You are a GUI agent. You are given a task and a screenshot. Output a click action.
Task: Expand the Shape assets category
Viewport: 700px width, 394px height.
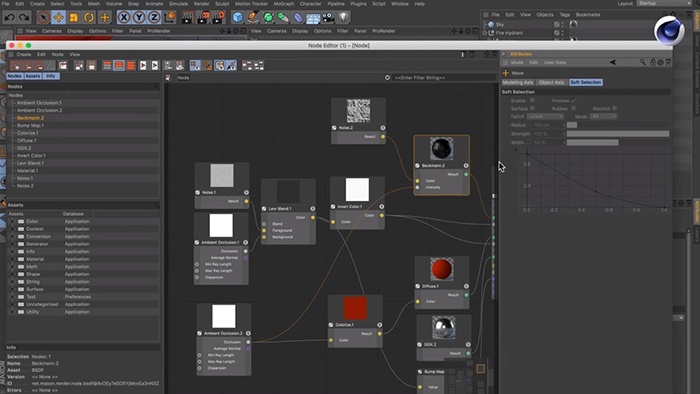(12, 274)
